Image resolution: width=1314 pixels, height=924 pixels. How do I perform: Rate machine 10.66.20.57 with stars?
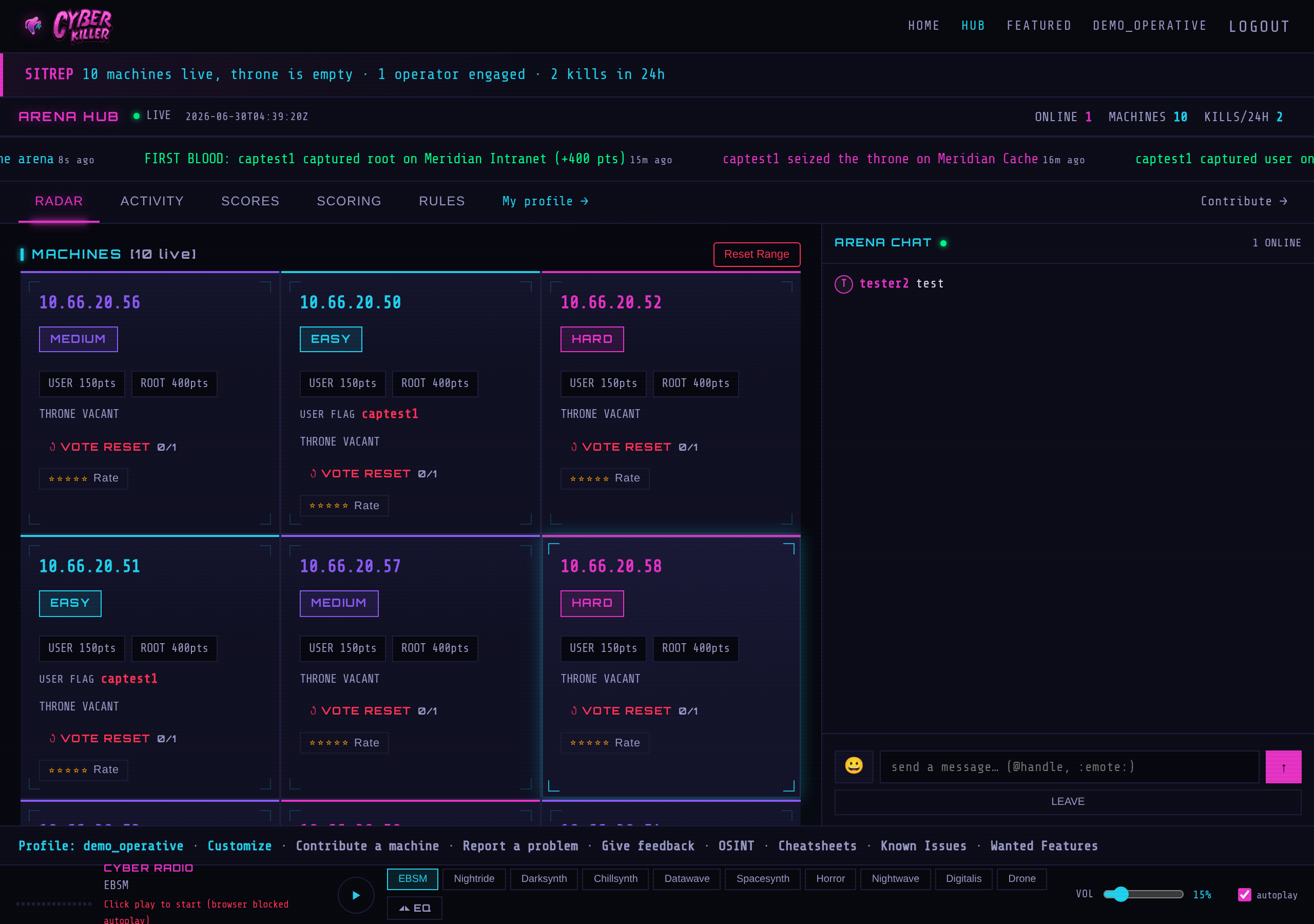[x=344, y=742]
